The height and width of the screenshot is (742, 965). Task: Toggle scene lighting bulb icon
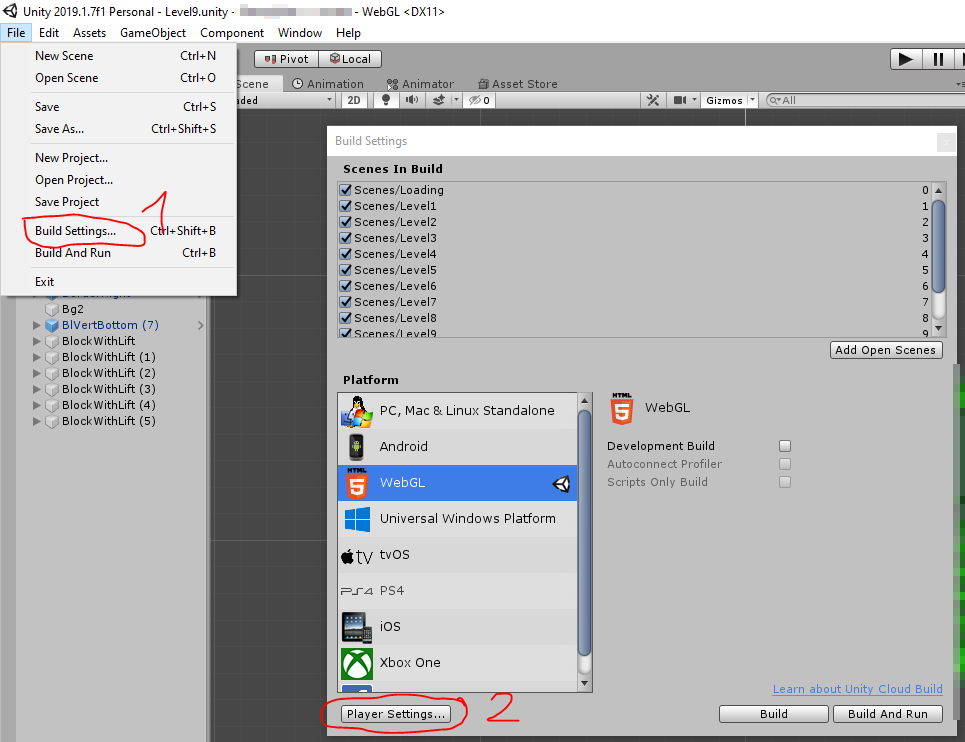[x=386, y=100]
